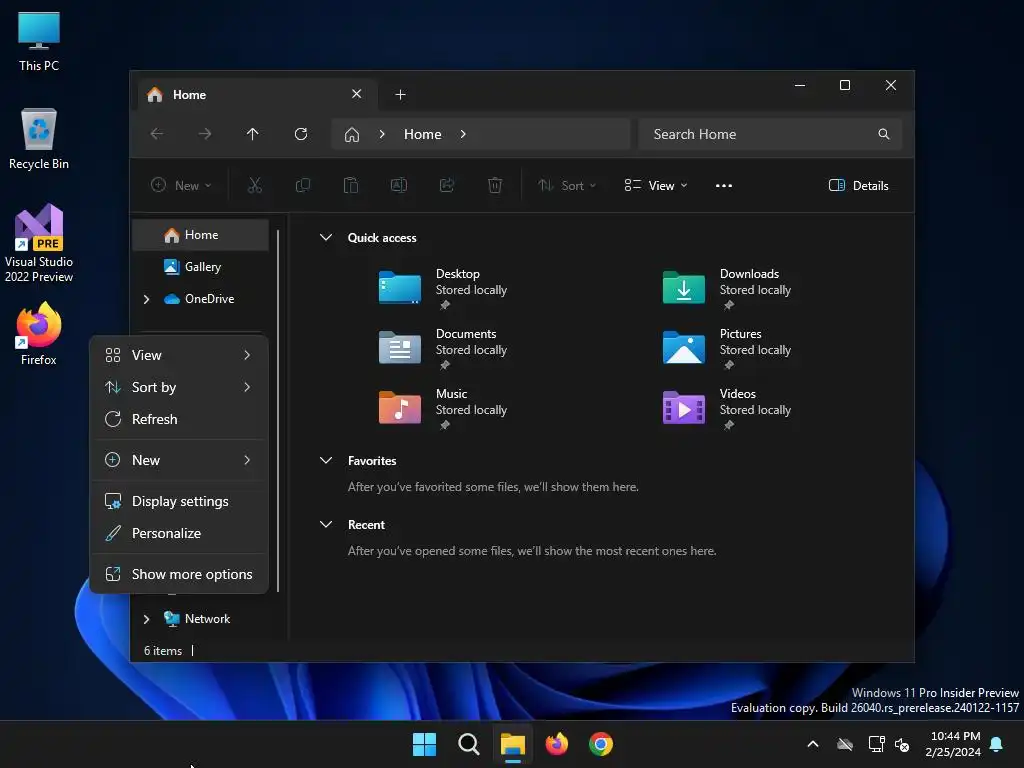Open taskbar Search
This screenshot has height=768, width=1024.
point(468,744)
